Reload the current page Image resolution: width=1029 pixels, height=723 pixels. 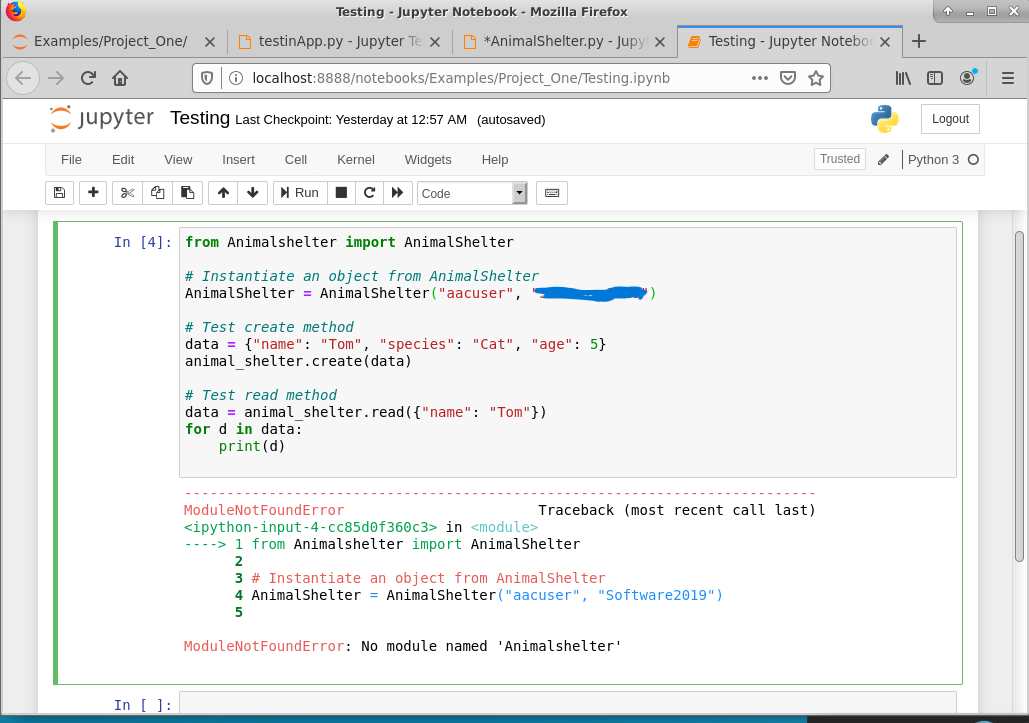coord(88,78)
